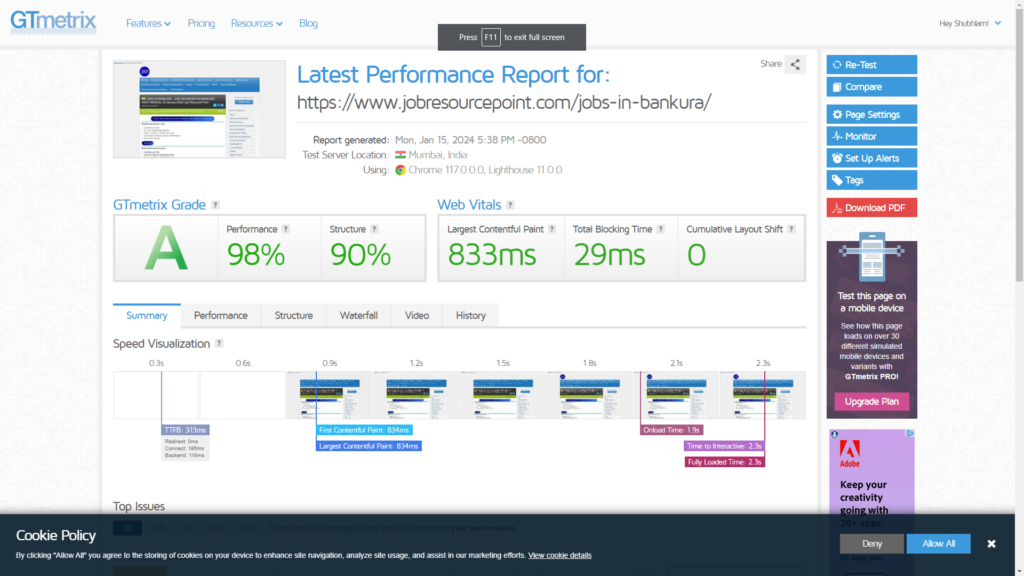This screenshot has width=1024, height=576.
Task: Click the page screenshot thumbnail of the report
Action: (199, 109)
